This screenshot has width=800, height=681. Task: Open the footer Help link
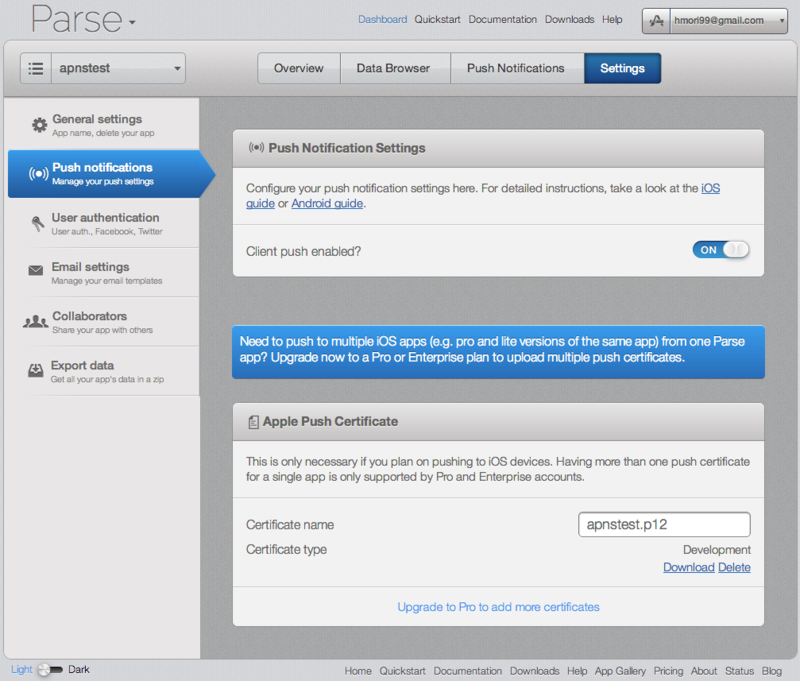coord(577,671)
